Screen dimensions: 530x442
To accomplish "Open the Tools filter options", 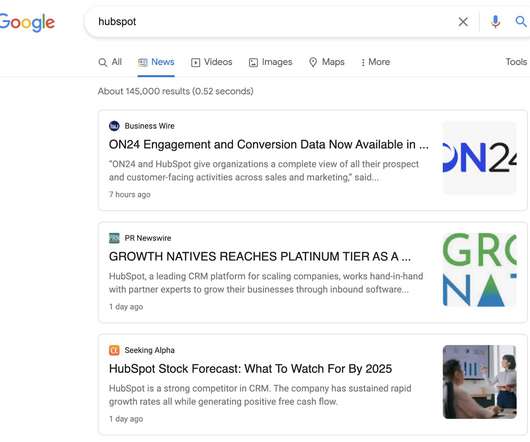I will coord(516,62).
